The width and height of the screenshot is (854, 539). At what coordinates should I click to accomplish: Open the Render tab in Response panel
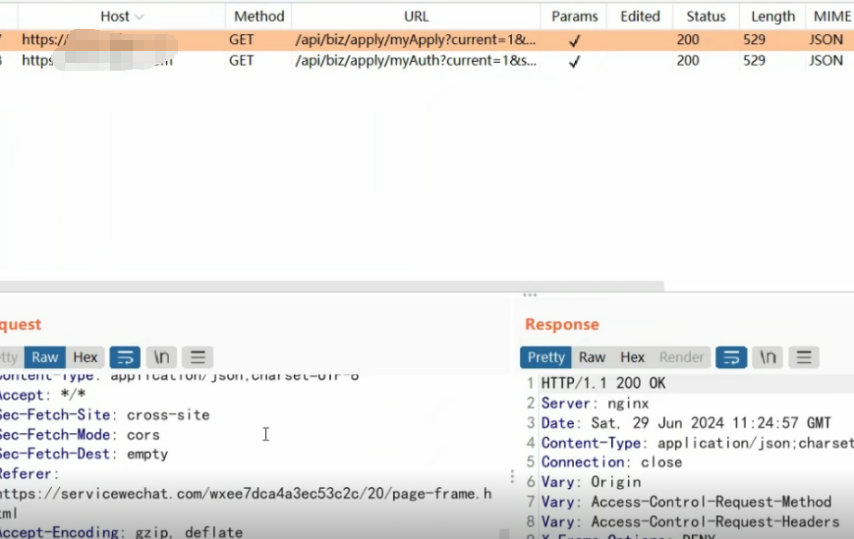681,357
